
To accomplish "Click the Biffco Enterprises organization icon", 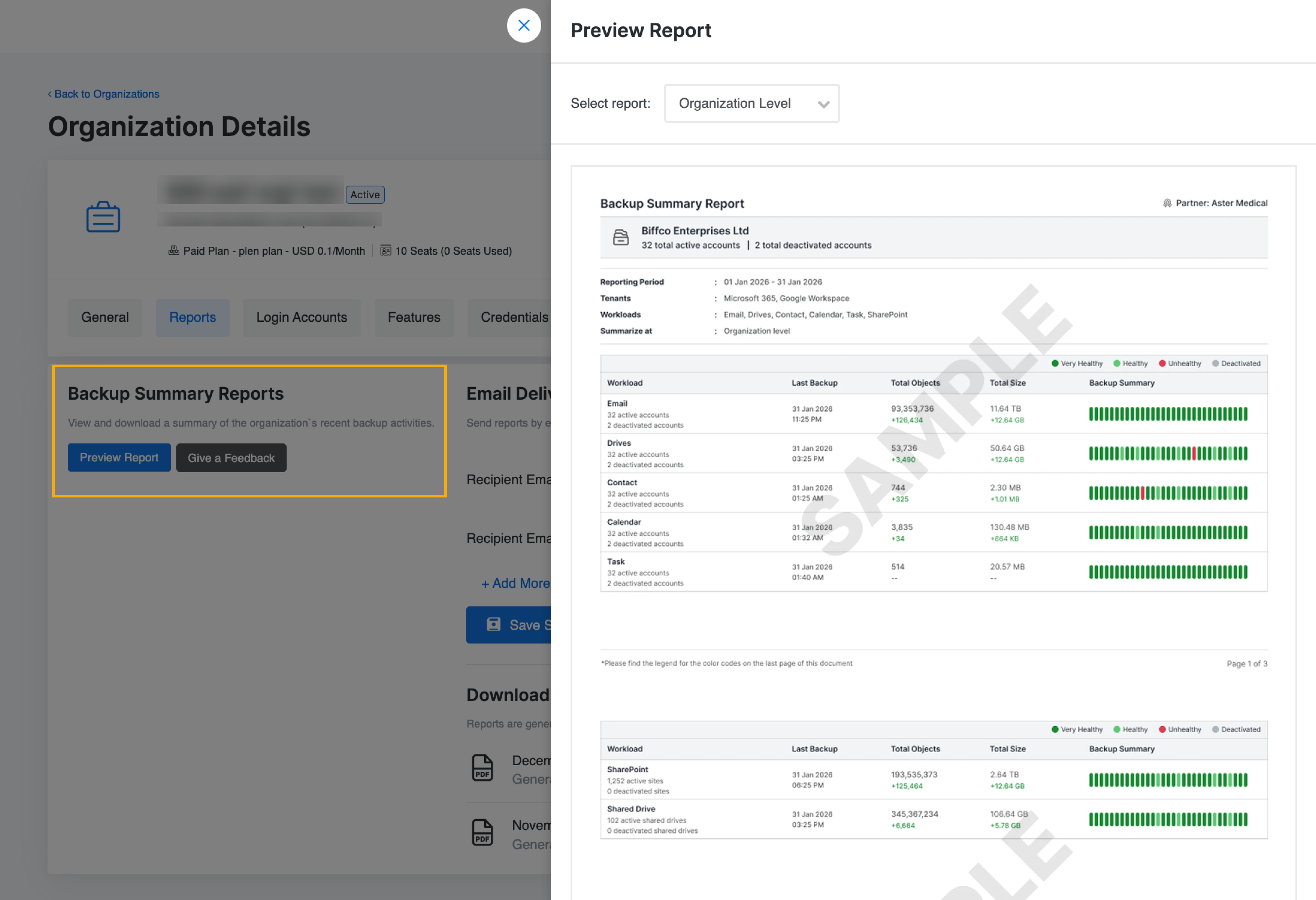I will [x=621, y=237].
